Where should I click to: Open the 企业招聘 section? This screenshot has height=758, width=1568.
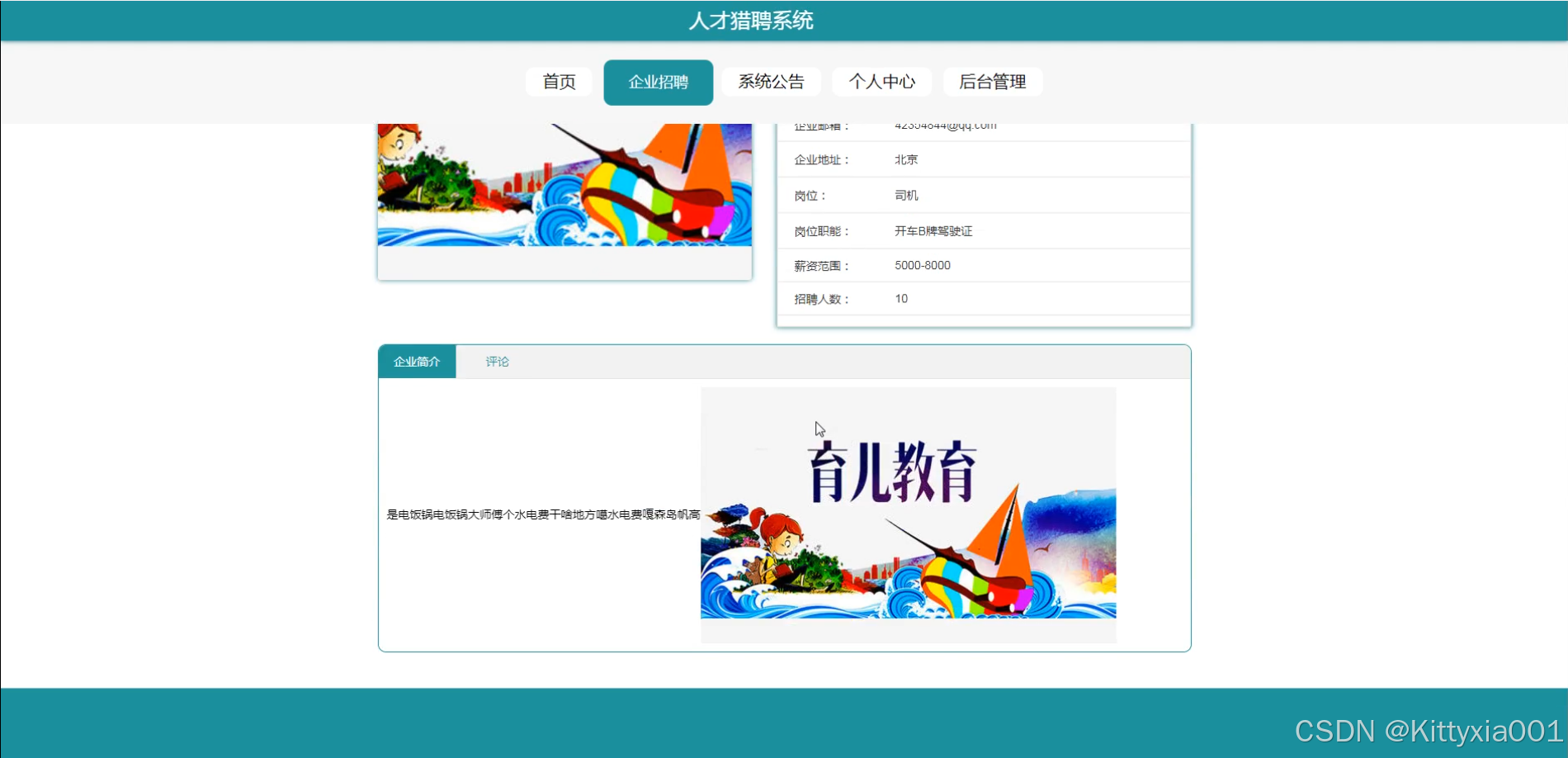(659, 82)
